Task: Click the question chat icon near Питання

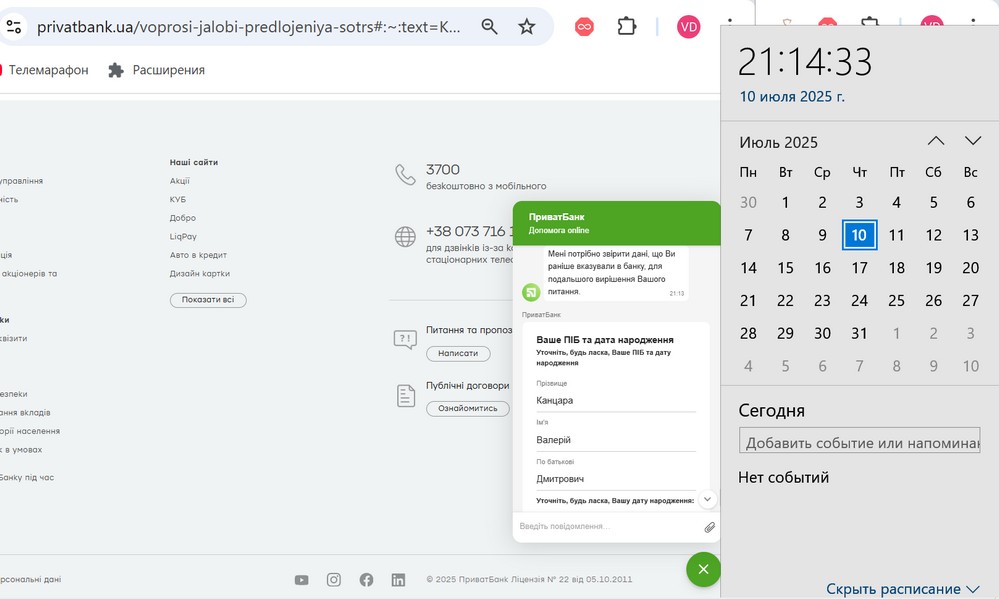Action: point(405,339)
